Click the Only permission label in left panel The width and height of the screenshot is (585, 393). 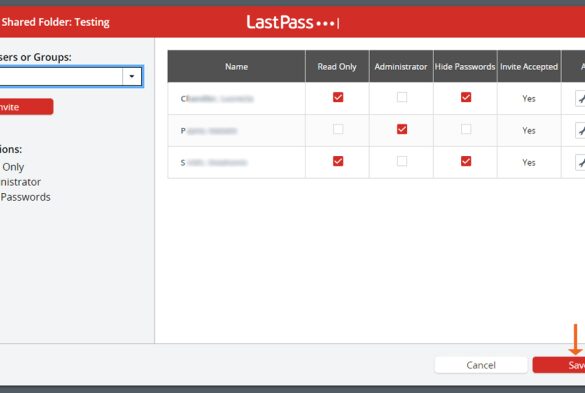coord(13,167)
